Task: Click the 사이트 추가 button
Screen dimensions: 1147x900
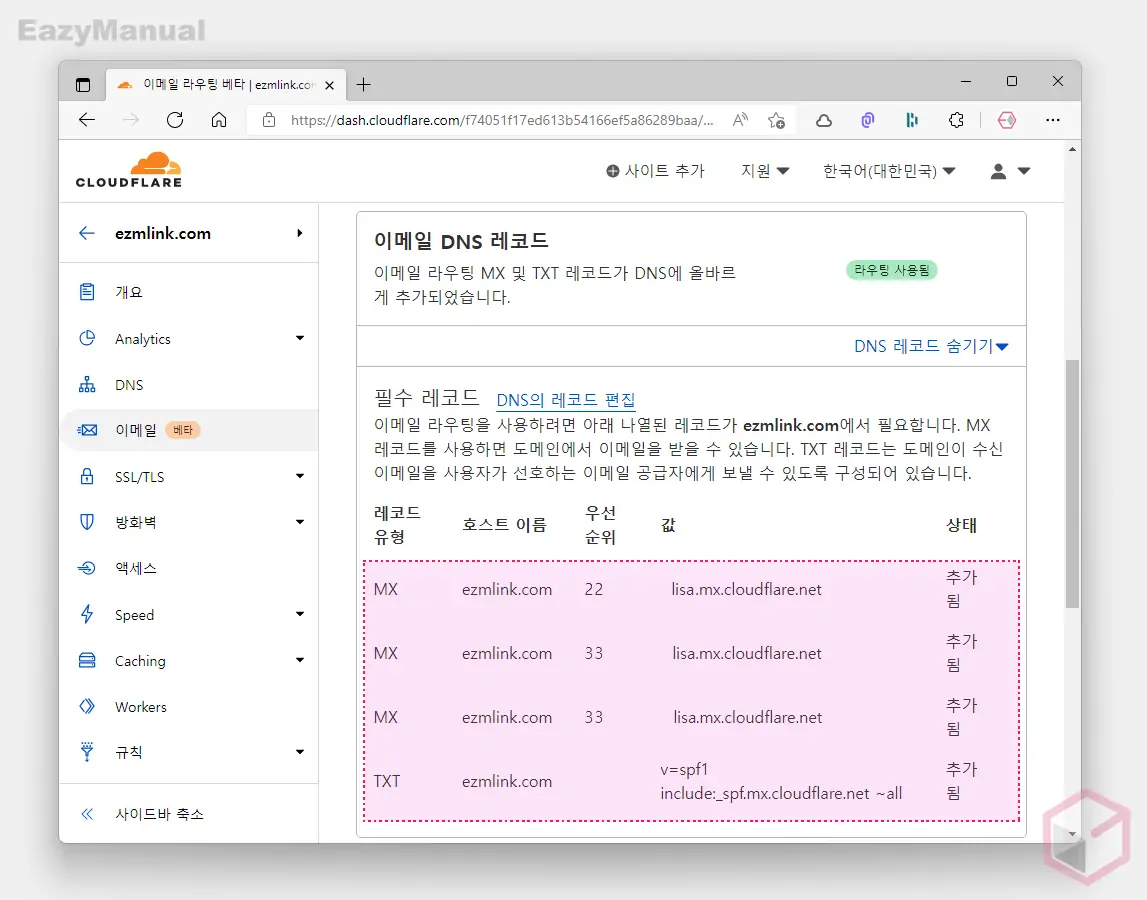Action: pyautogui.click(x=655, y=171)
